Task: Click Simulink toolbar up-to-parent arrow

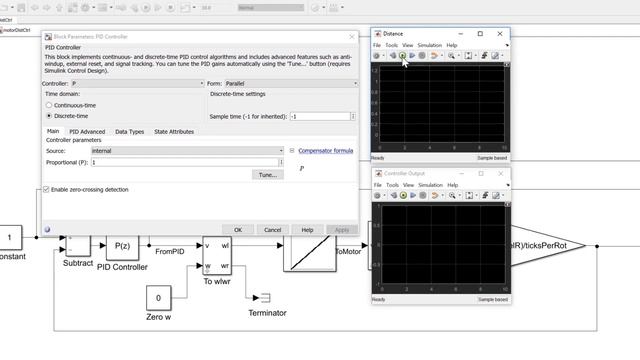Action: [59, 8]
